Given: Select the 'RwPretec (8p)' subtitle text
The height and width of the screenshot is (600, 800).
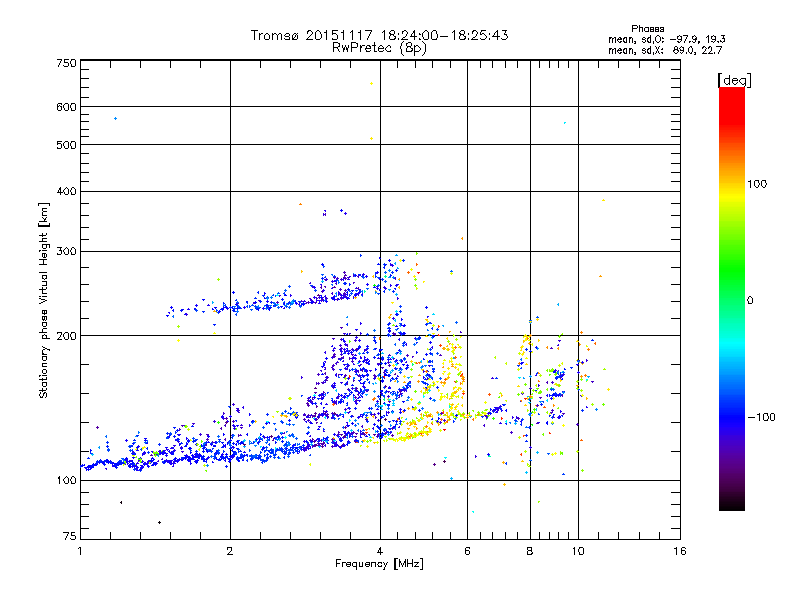Looking at the screenshot, I should 379,48.
